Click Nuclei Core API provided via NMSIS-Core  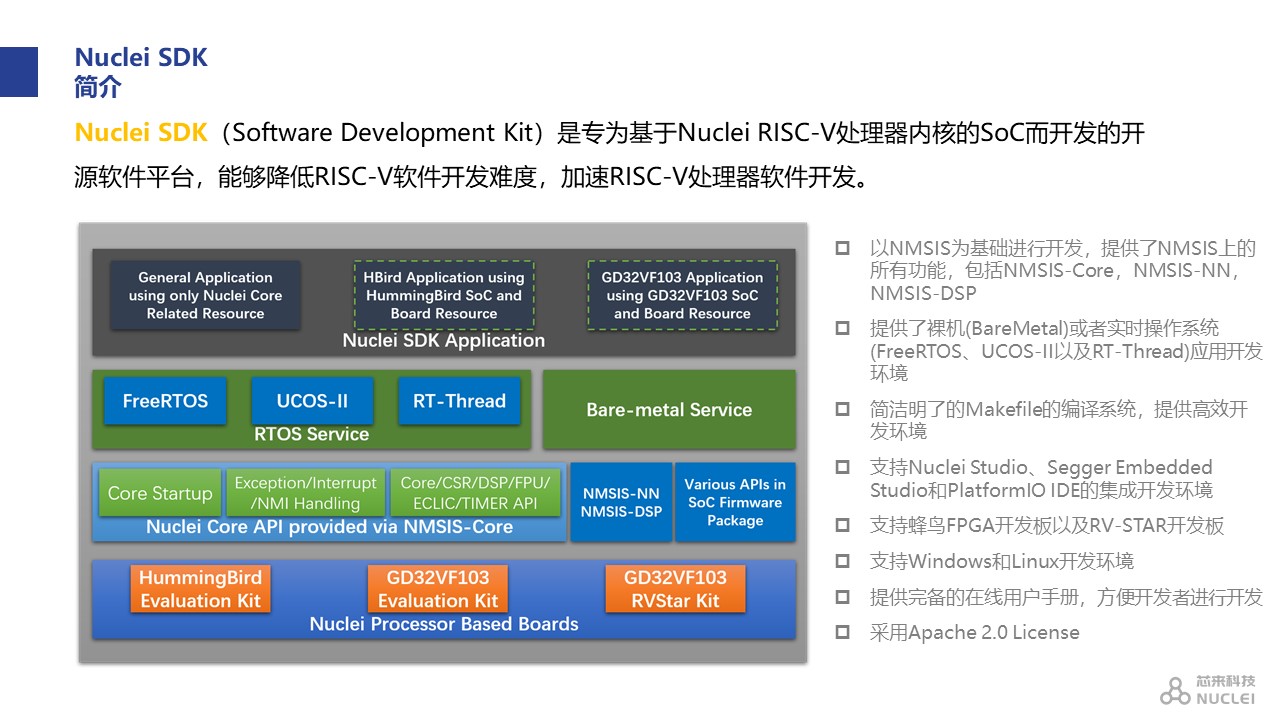point(329,527)
